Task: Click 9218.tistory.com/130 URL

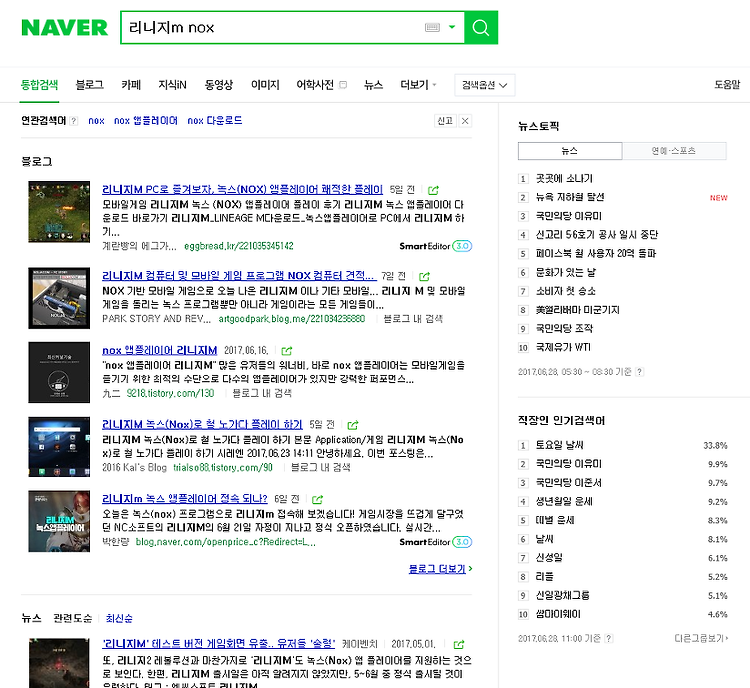Action: coord(170,393)
